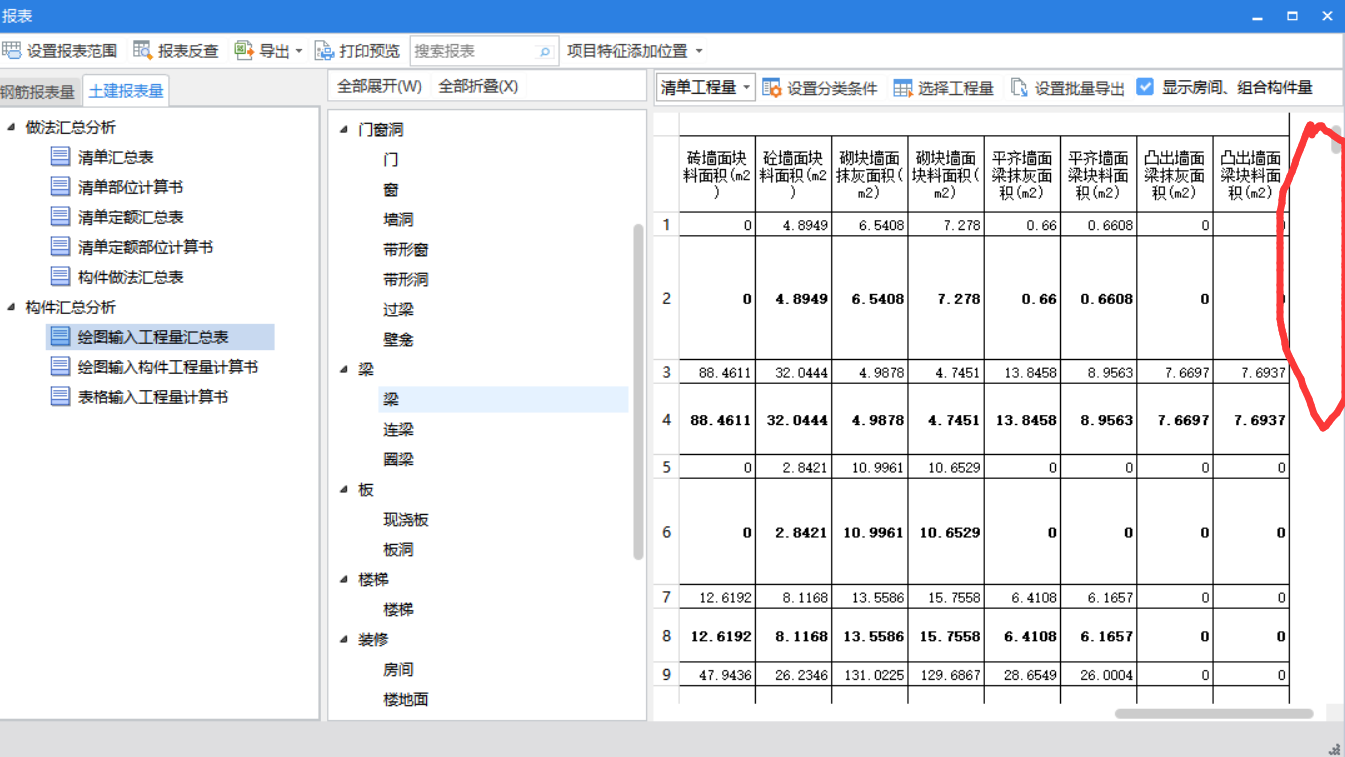This screenshot has height=757, width=1345.
Task: Switch to 钢筋报表量 tab
Action: tap(38, 92)
